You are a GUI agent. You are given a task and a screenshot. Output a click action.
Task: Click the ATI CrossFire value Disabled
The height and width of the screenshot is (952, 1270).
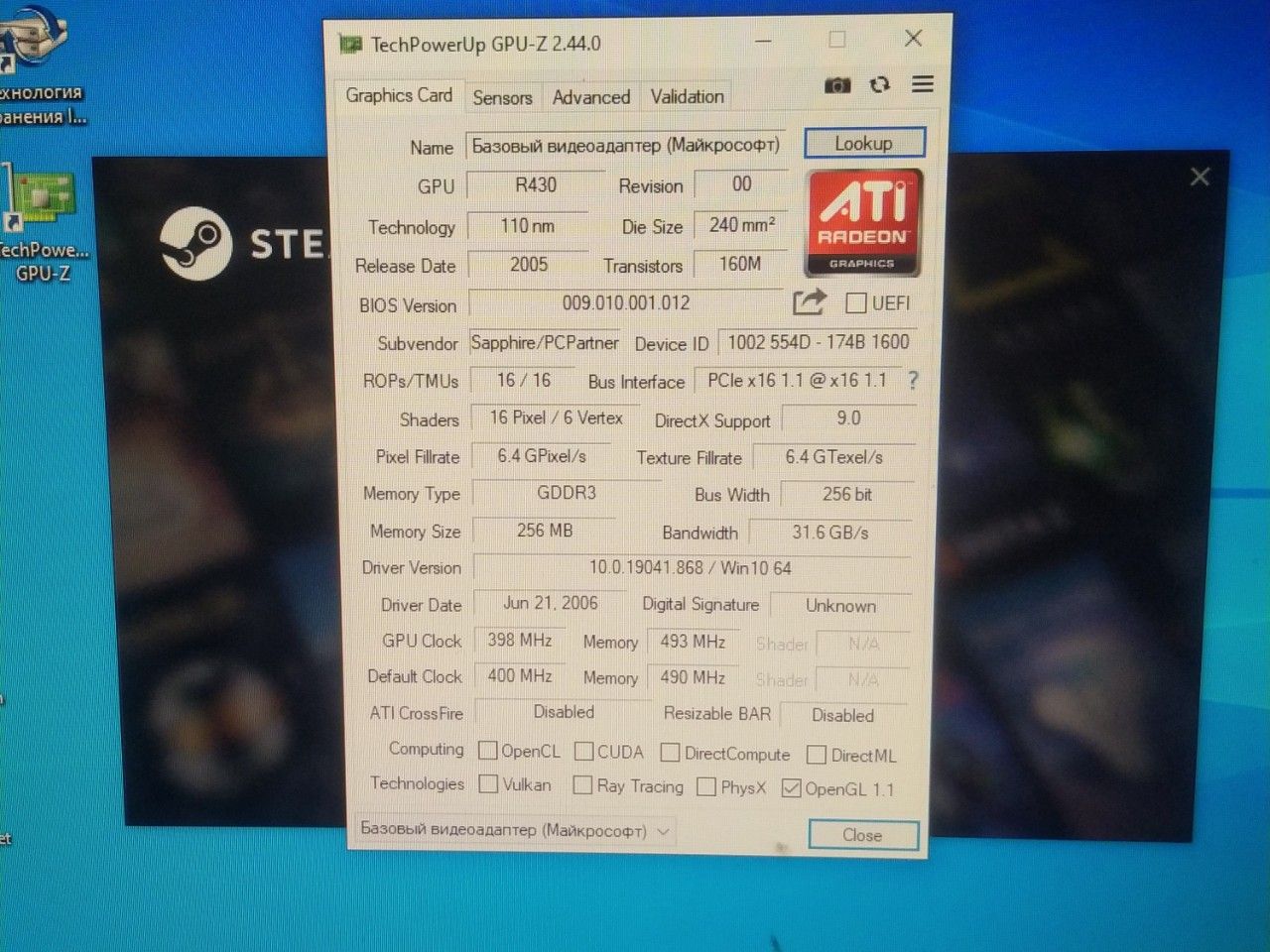[563, 712]
